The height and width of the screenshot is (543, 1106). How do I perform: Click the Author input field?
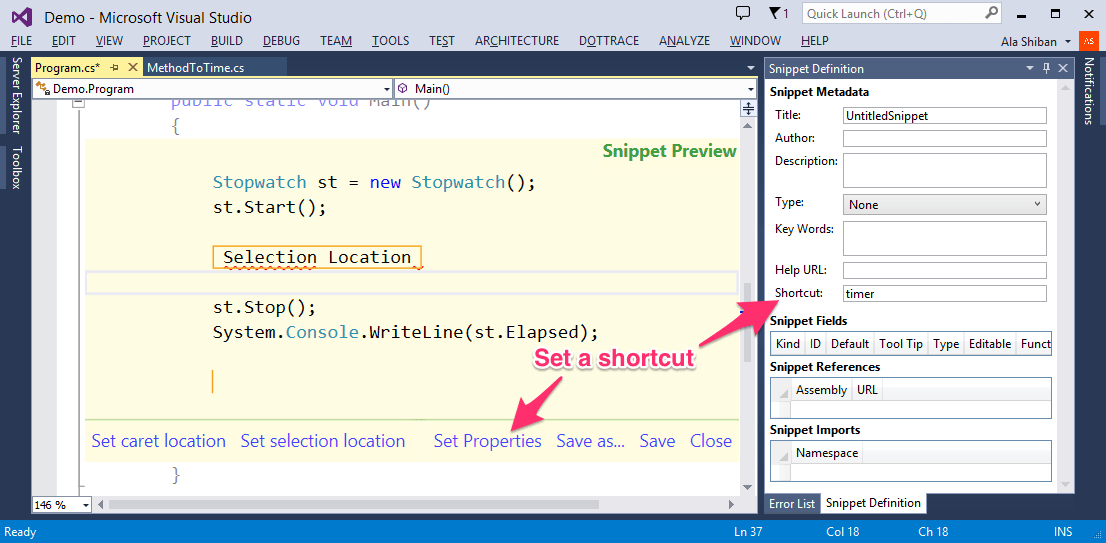pyautogui.click(x=944, y=138)
